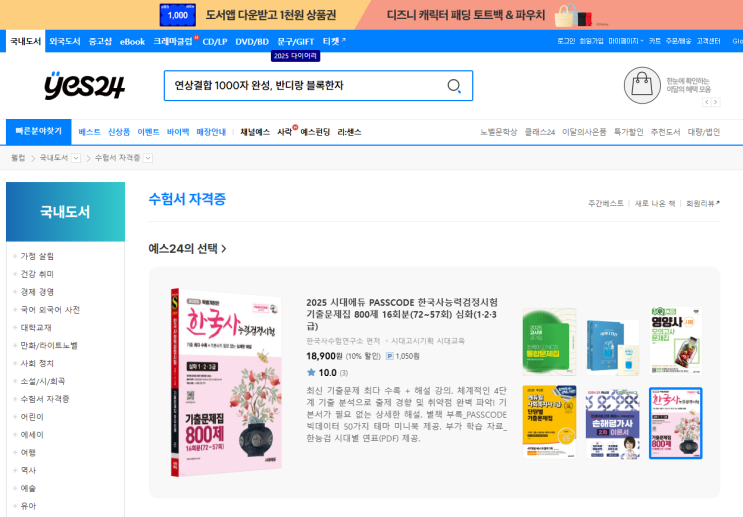Select 가정 살림 category in sidebar
Screen dimensions: 743x517
(37, 256)
